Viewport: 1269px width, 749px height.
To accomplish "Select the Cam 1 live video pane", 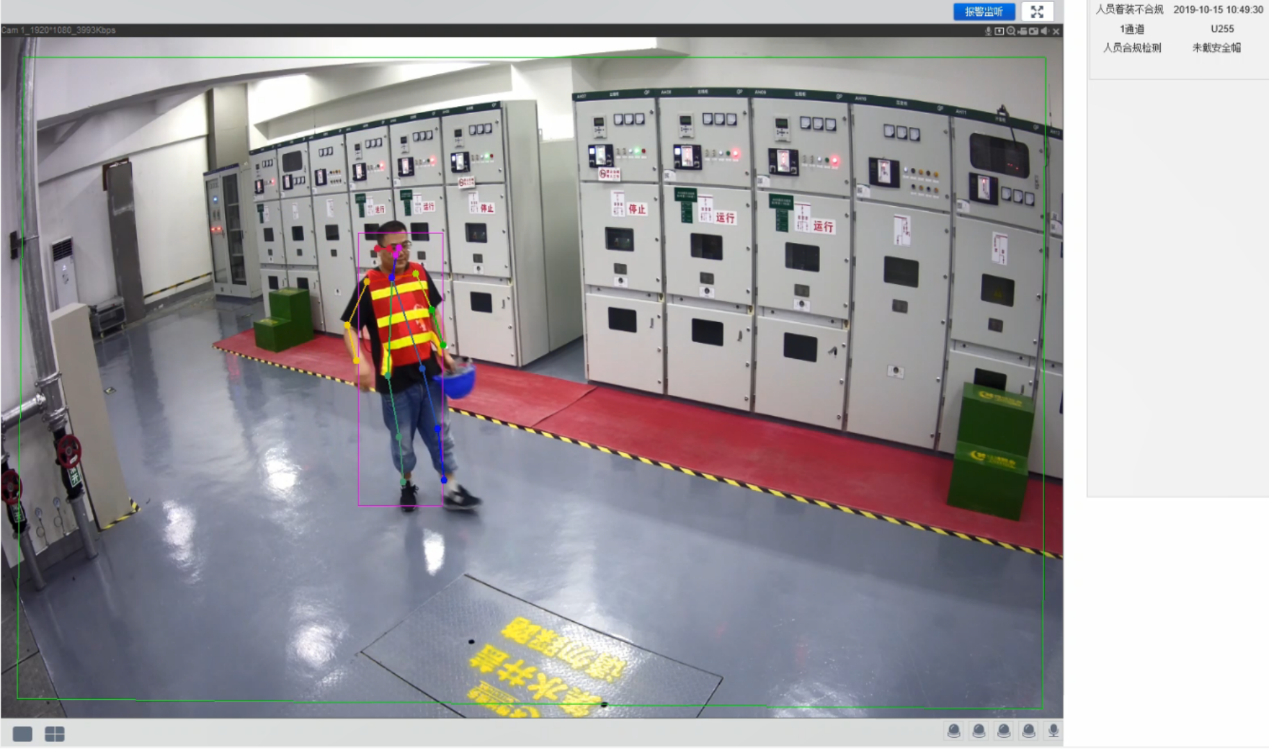I will coord(531,378).
